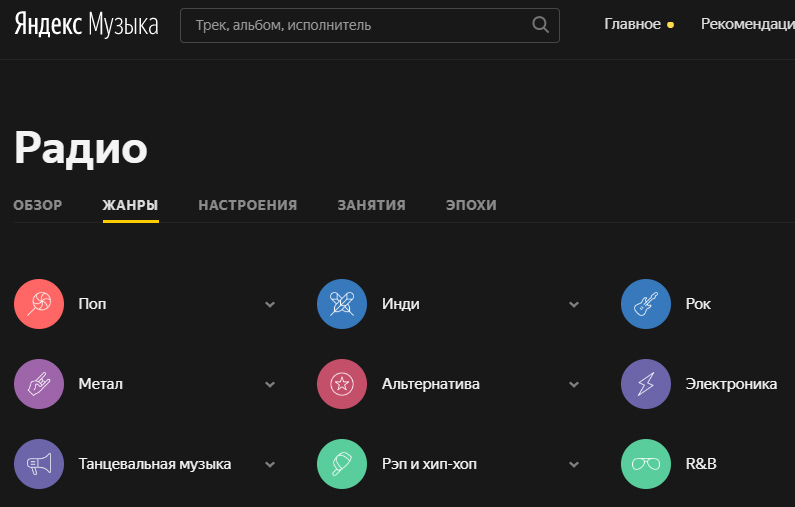
Task: Click the Инди genre icon
Action: [x=342, y=304]
